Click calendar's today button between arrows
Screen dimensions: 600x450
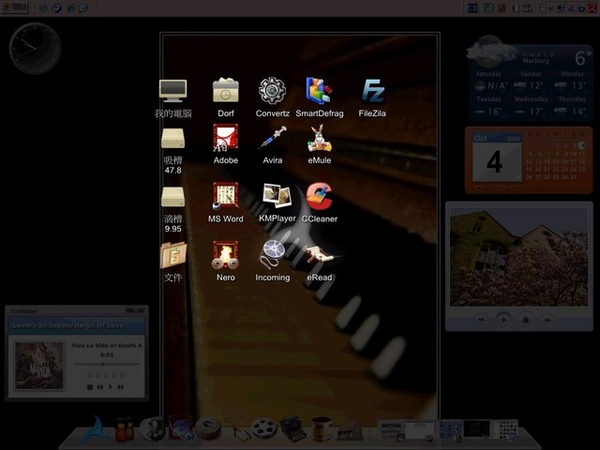(x=496, y=188)
